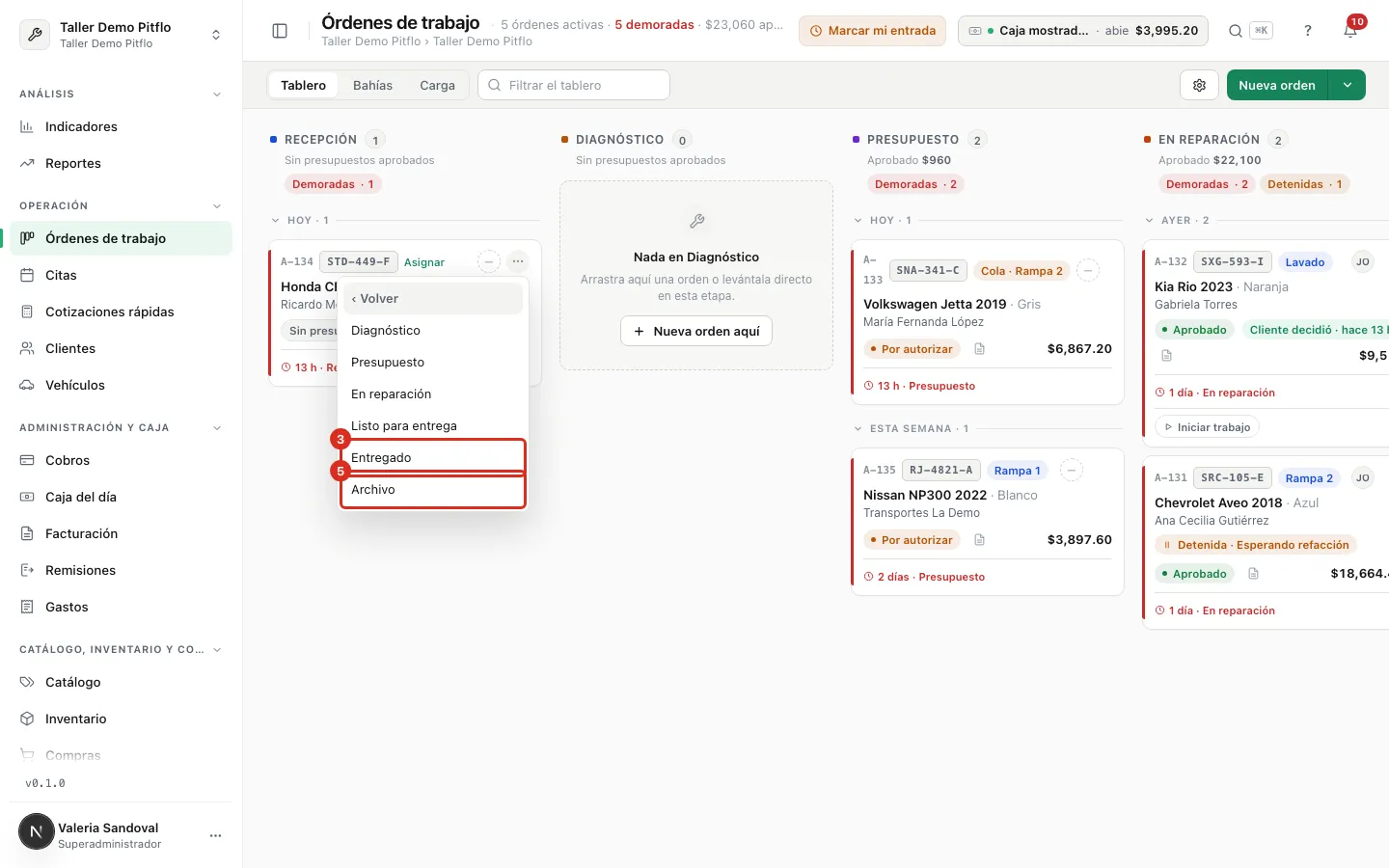
Task: Click the JO avatar on Kia Rio card
Action: (1362, 261)
